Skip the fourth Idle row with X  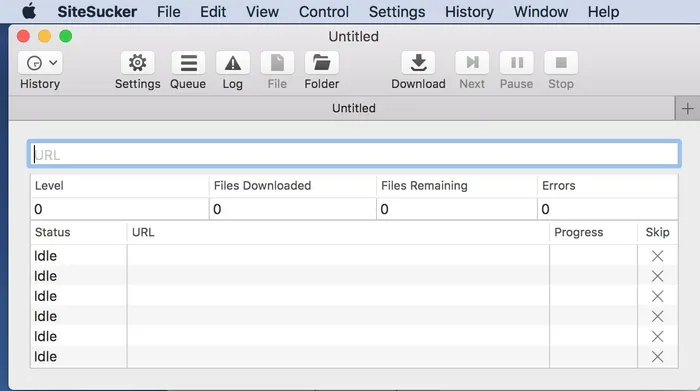[x=657, y=316]
